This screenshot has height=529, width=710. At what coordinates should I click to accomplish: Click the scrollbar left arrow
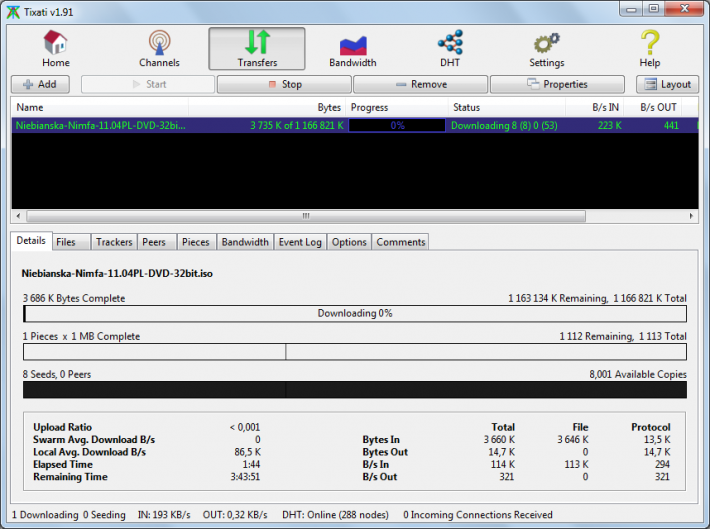[18, 216]
